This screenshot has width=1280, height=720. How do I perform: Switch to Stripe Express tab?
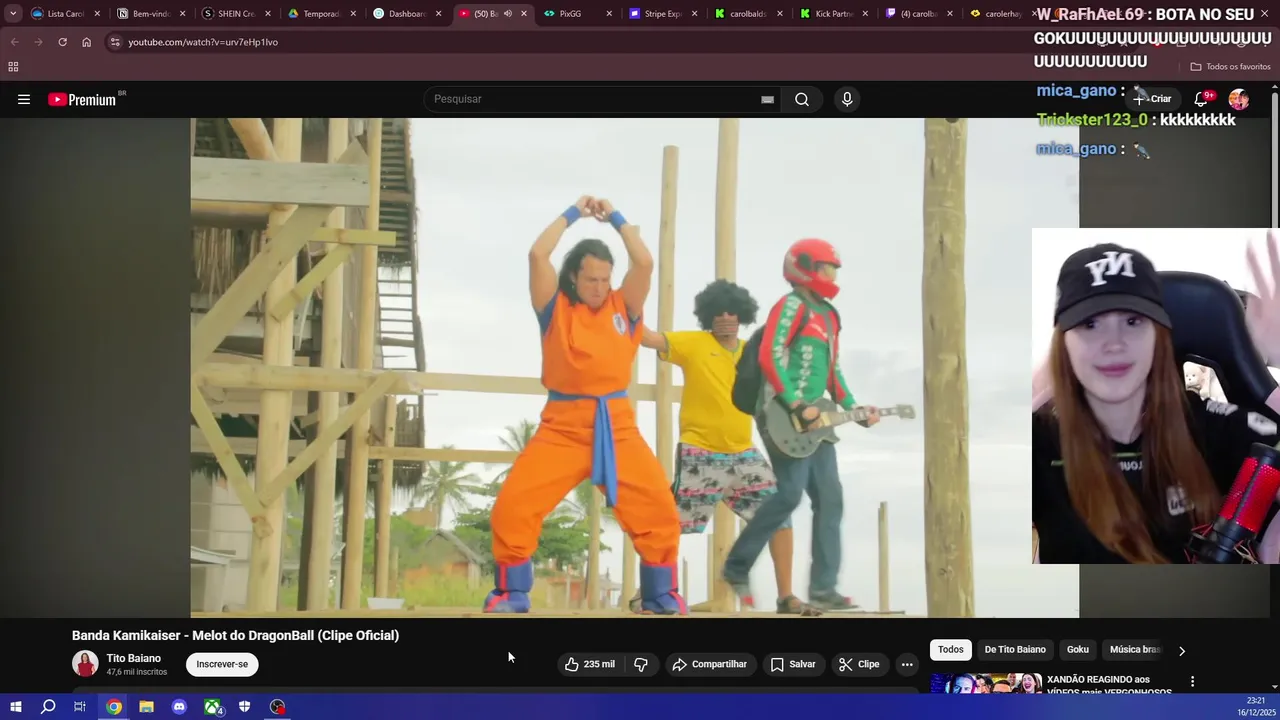click(x=663, y=14)
